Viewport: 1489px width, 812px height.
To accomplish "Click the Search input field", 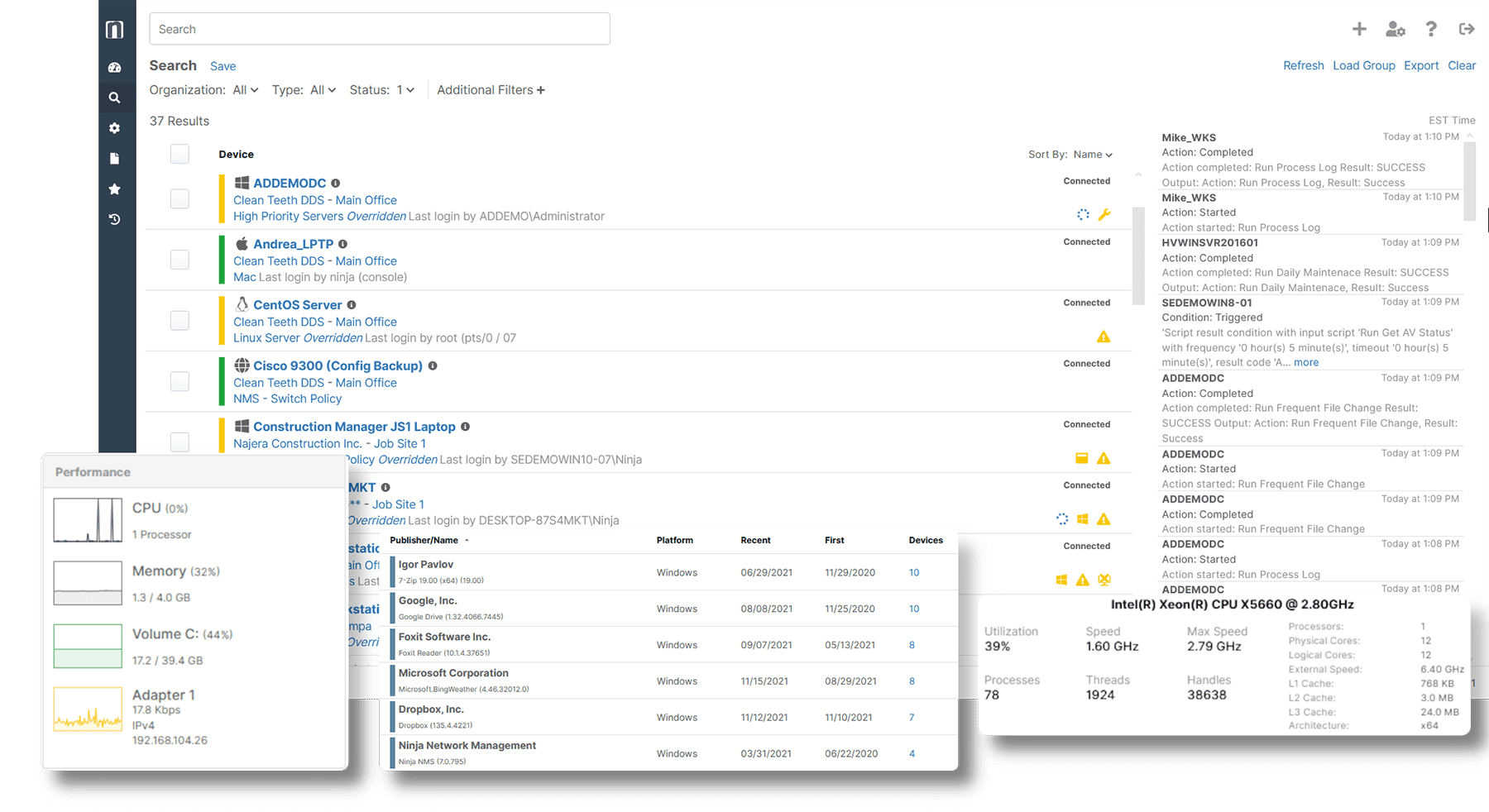I will (x=380, y=29).
